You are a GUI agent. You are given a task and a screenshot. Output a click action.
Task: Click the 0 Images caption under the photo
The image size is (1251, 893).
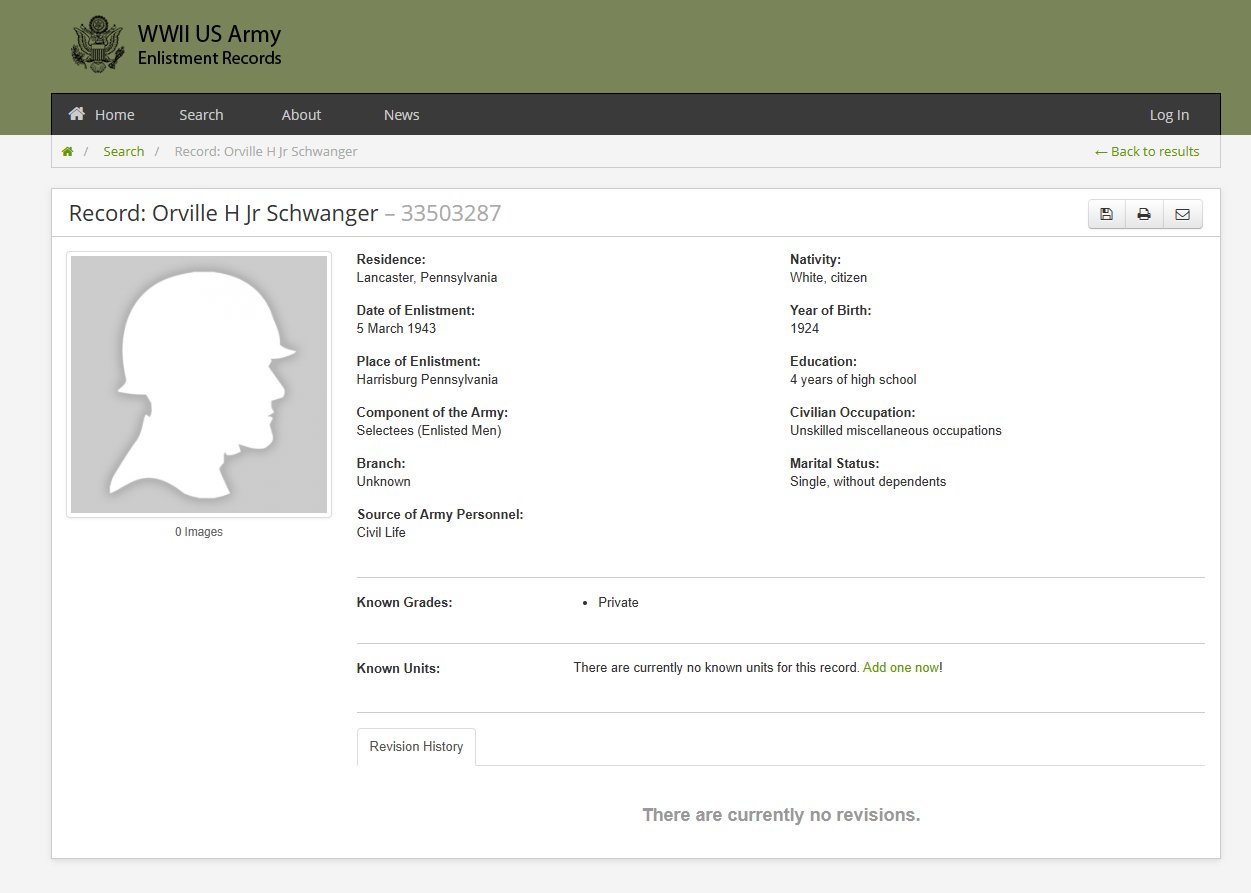click(x=198, y=531)
